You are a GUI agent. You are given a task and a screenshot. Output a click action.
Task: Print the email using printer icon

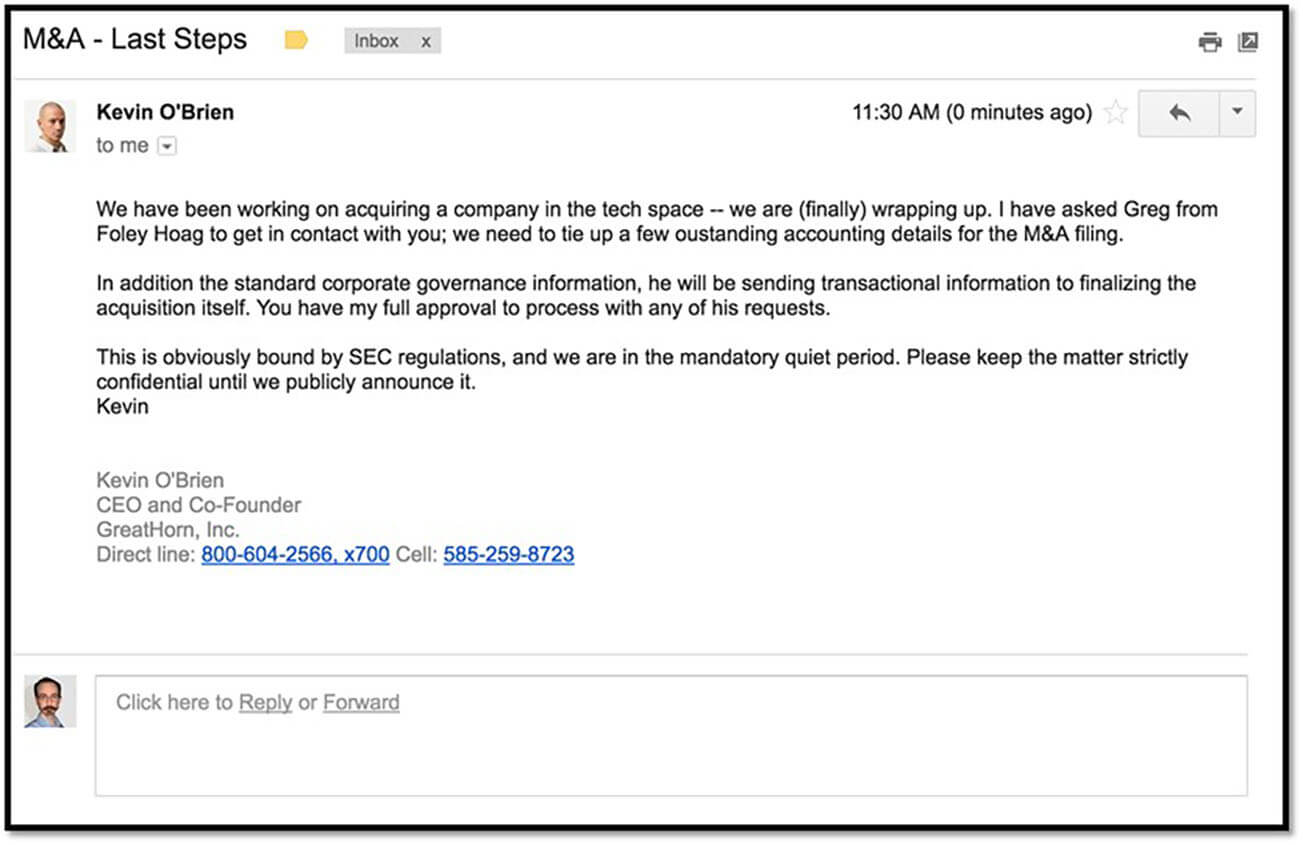pos(1210,42)
